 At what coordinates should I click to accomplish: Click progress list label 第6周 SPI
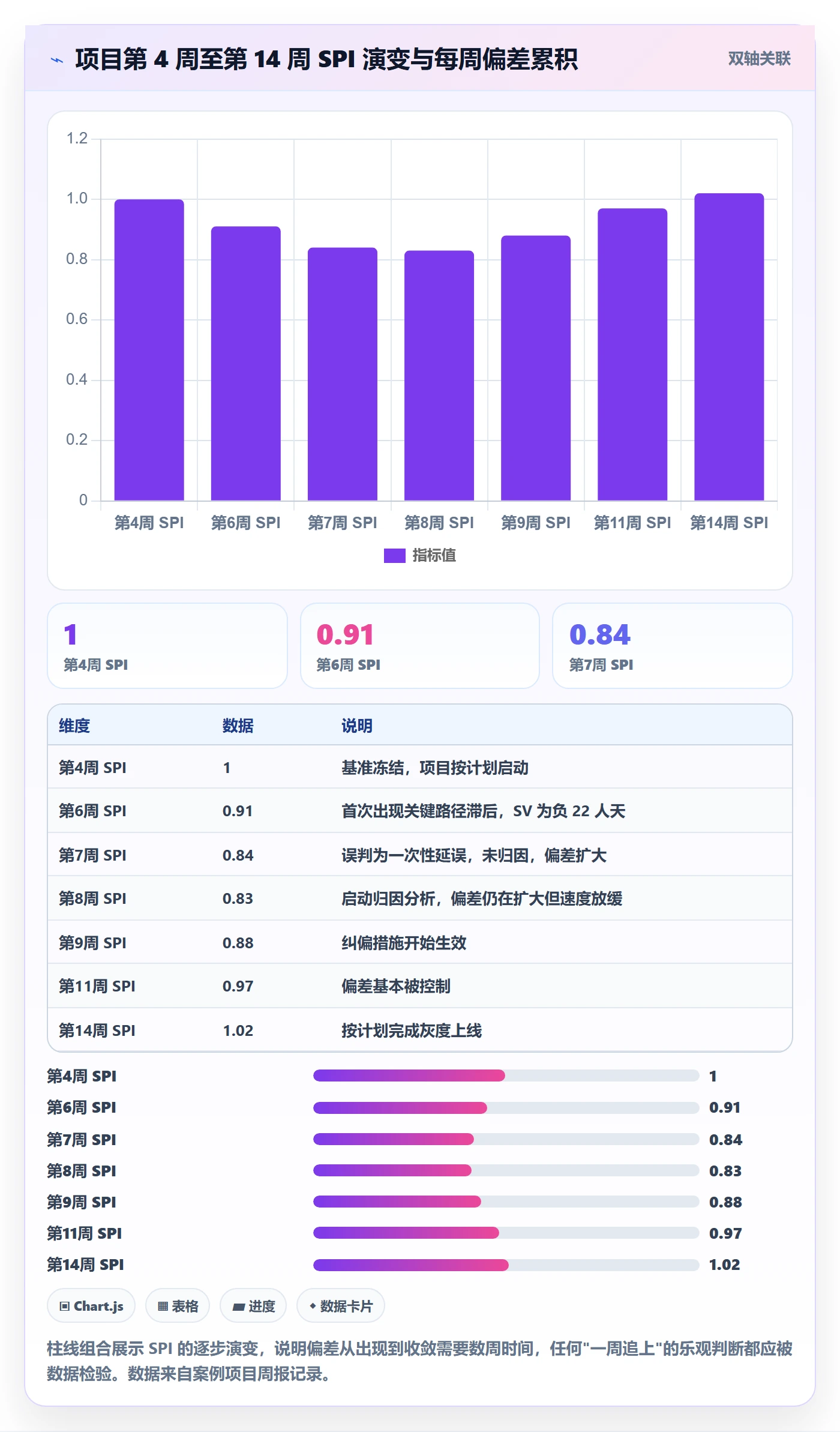pyautogui.click(x=82, y=1107)
